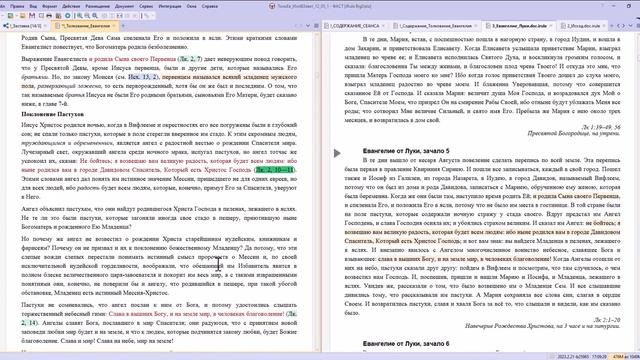Image resolution: width=640 pixels, height=360 pixels.
Task: Click the green highlighted Лк. 2, 10—11 reference
Action: click(274, 170)
